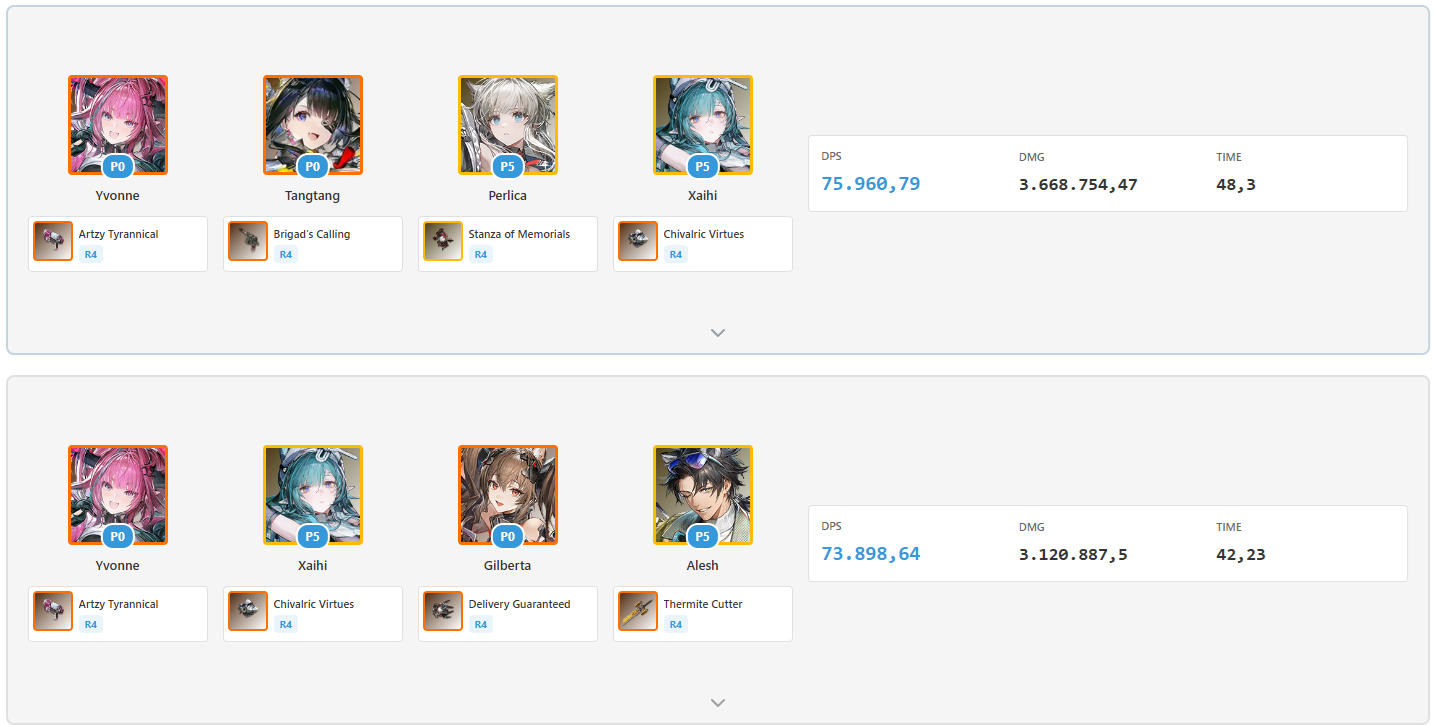Click the P5 badge on first-team Xaihi
Image resolution: width=1434 pixels, height=725 pixels.
[x=703, y=167]
